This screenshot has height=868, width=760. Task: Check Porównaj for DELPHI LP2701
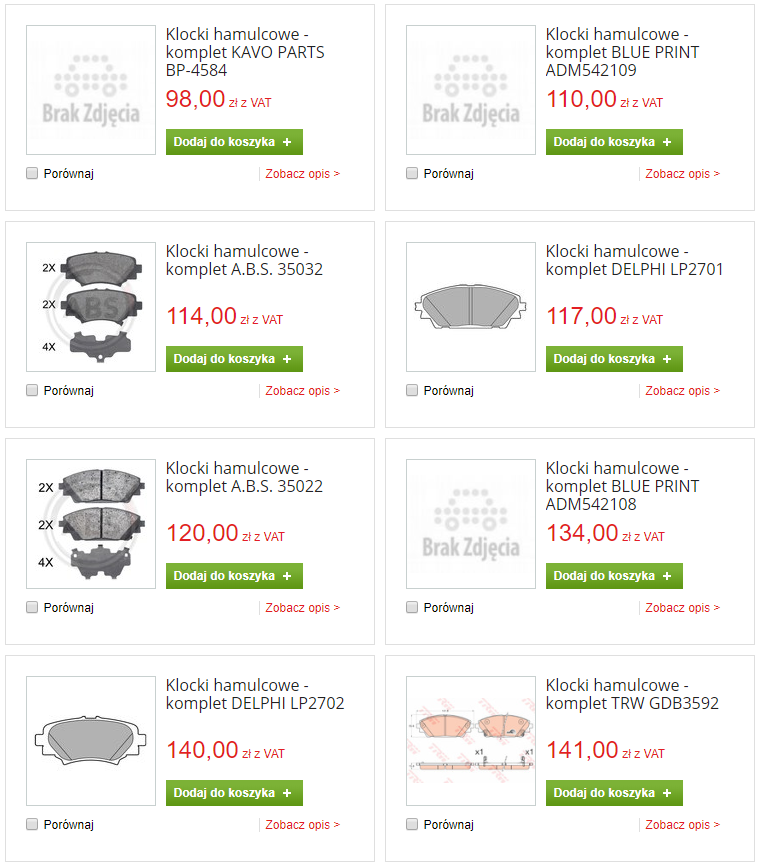tap(412, 390)
